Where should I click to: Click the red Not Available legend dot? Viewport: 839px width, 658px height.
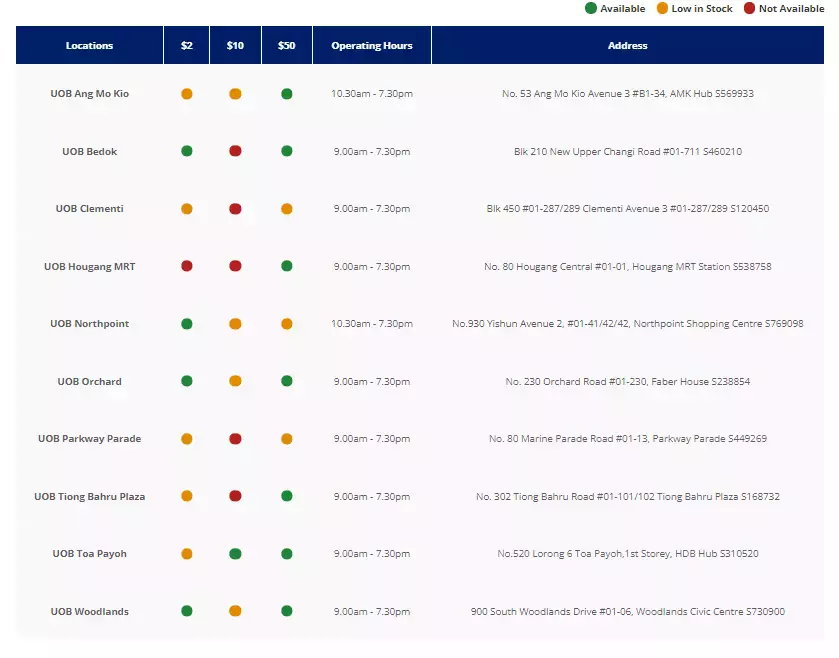[748, 9]
